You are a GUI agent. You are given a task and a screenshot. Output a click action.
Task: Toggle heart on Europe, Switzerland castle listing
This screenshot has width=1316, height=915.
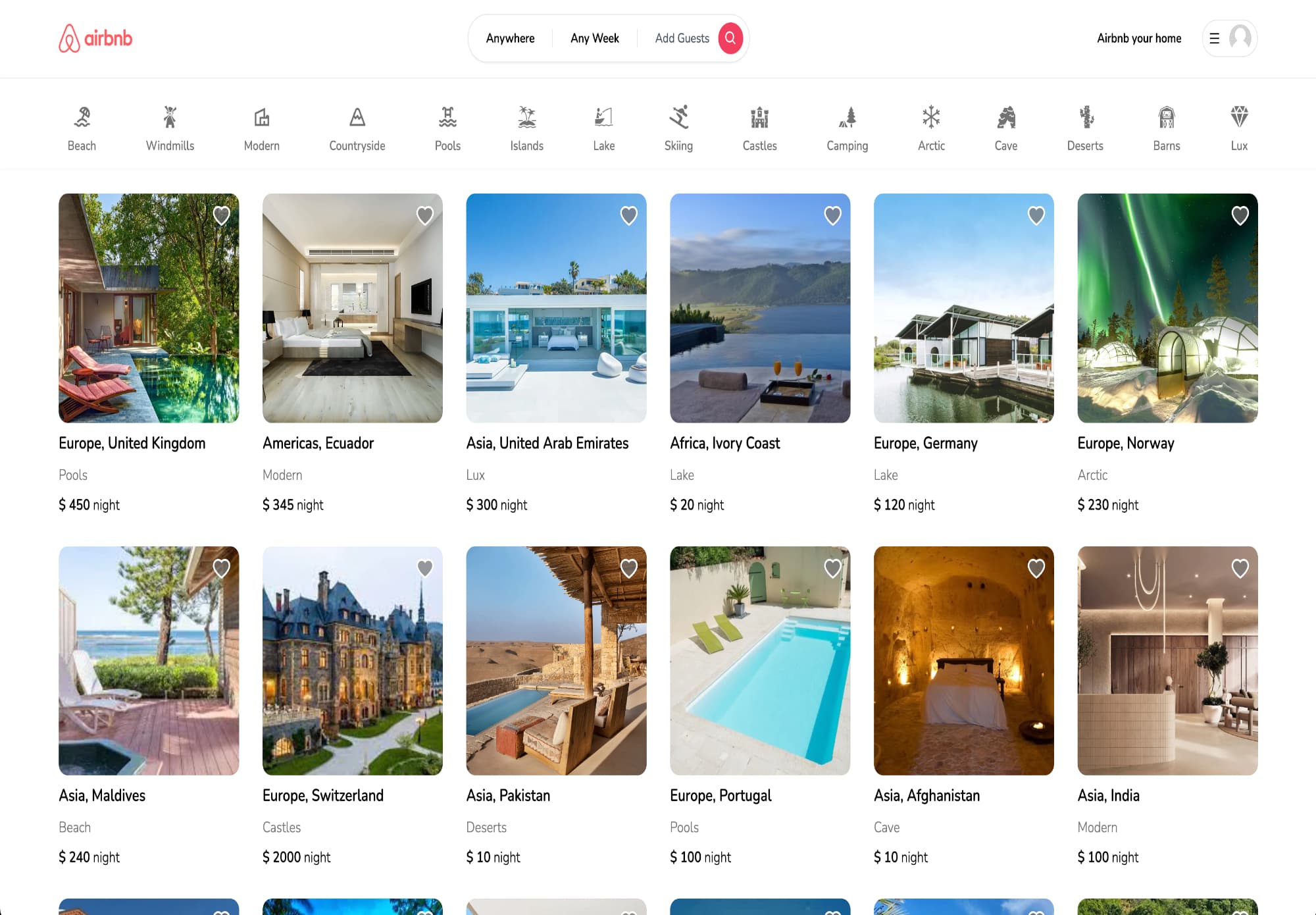coord(425,568)
